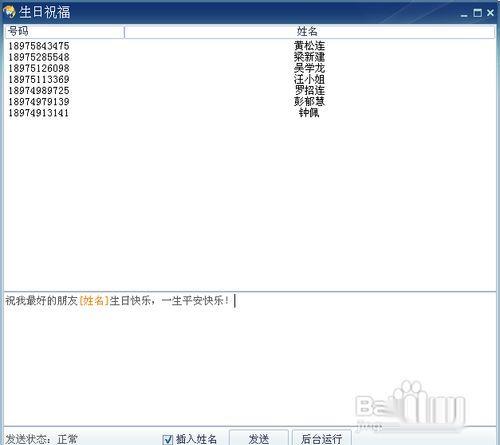Select phone number 18975285548
The width and height of the screenshot is (500, 445).
[x=39, y=57]
